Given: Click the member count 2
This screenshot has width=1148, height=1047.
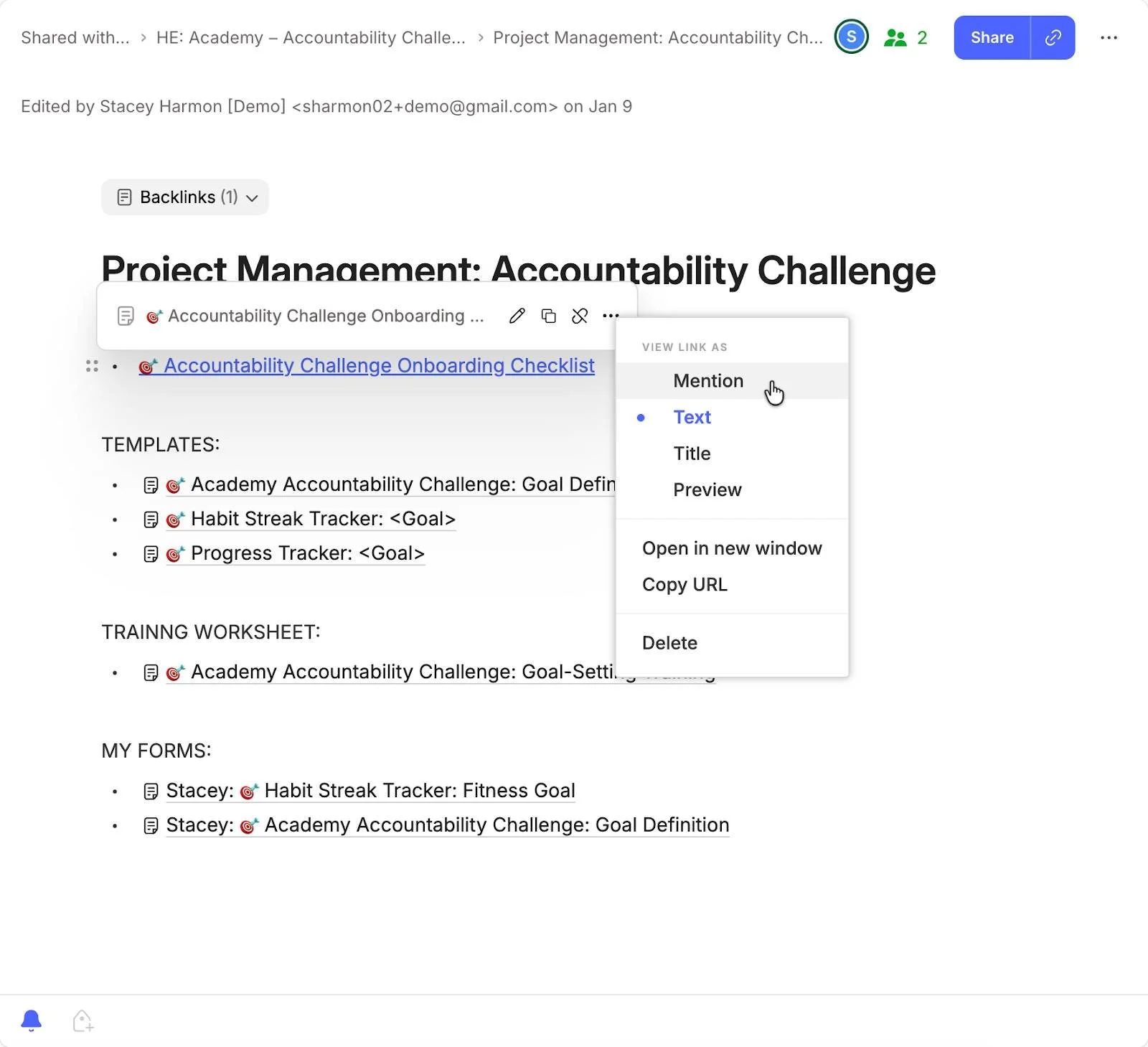Looking at the screenshot, I should pos(922,38).
